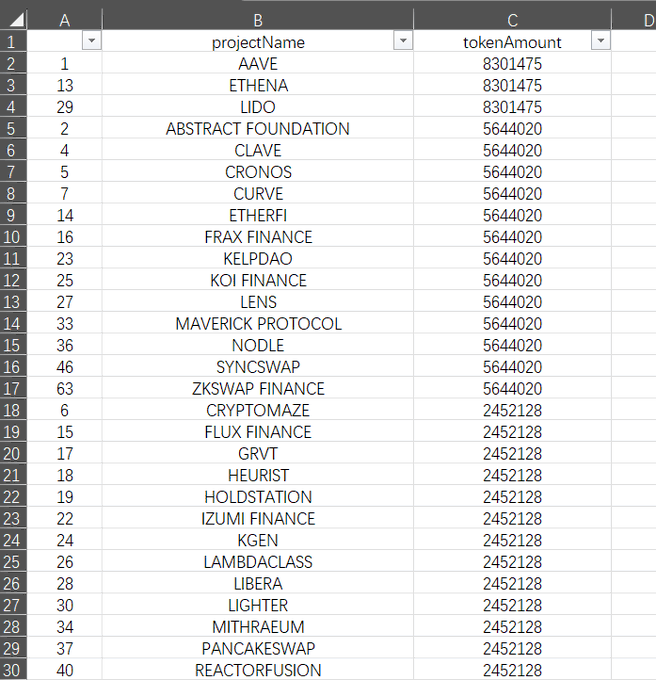656x680 pixels.
Task: Click the ETHERFI cell
Action: pos(258,216)
